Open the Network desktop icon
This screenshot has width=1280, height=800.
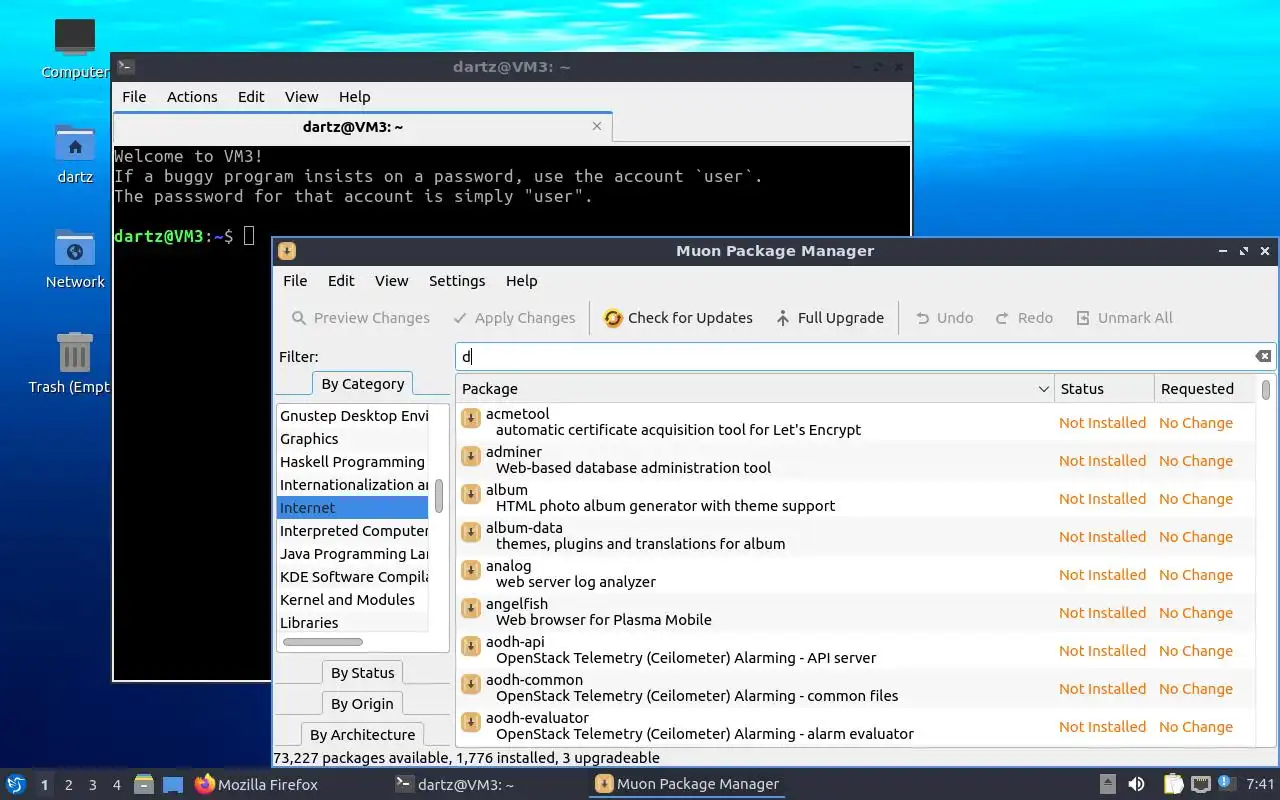pos(75,260)
